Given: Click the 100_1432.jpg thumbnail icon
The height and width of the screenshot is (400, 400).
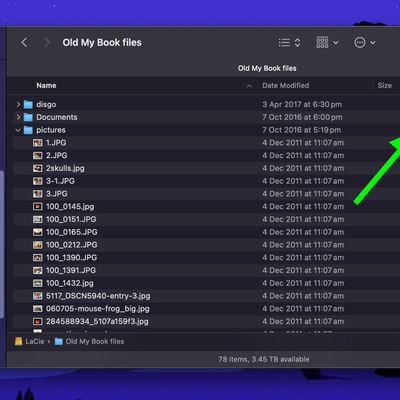Looking at the screenshot, I should [38, 283].
